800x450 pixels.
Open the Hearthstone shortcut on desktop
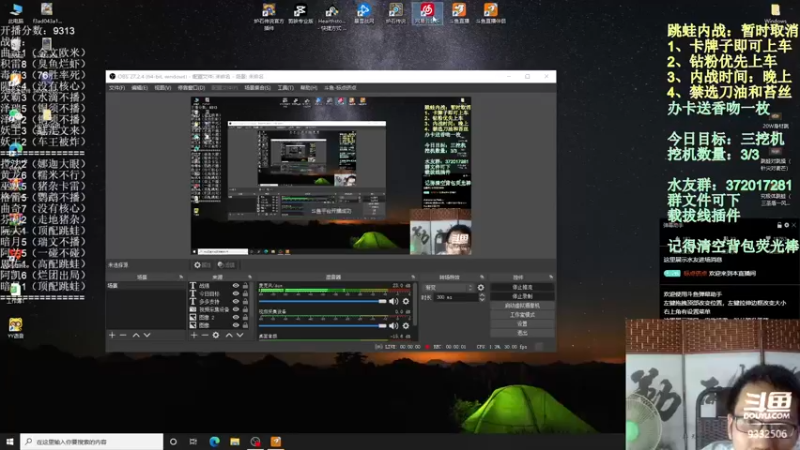[332, 16]
